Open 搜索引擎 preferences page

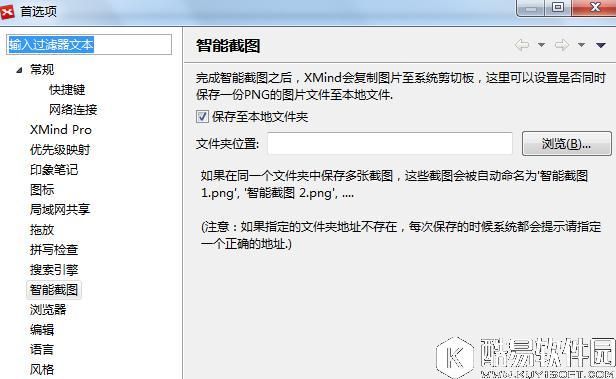click(54, 270)
